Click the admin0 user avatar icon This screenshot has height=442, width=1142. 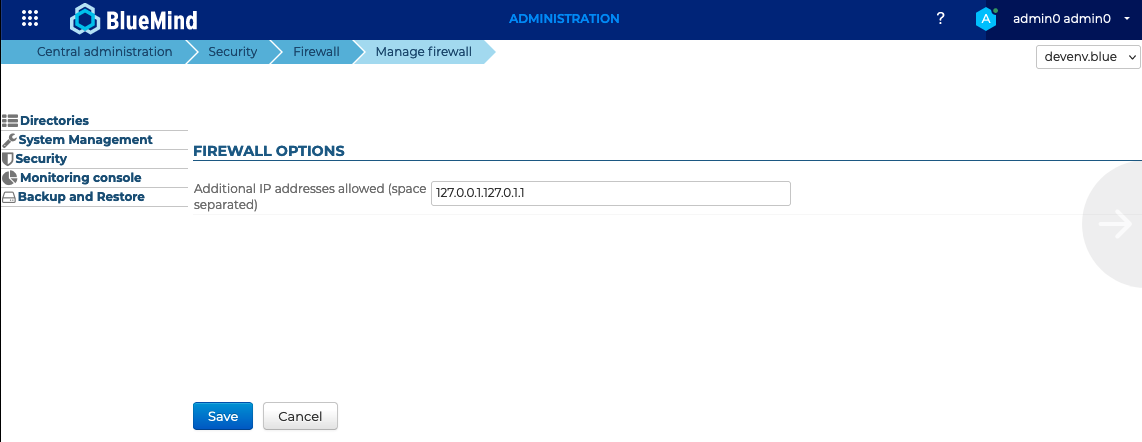986,19
